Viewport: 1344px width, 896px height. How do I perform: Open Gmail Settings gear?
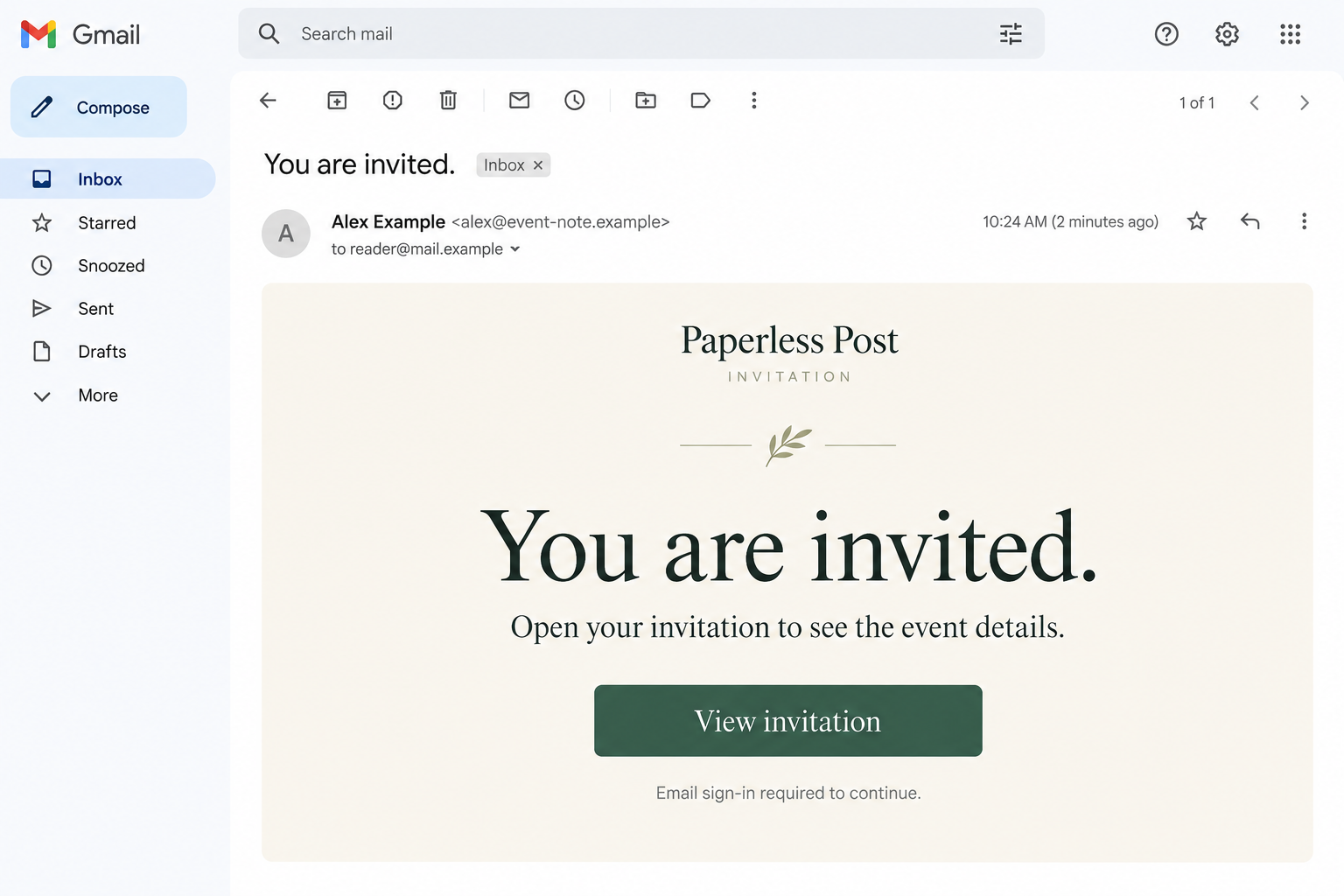pos(1228,34)
